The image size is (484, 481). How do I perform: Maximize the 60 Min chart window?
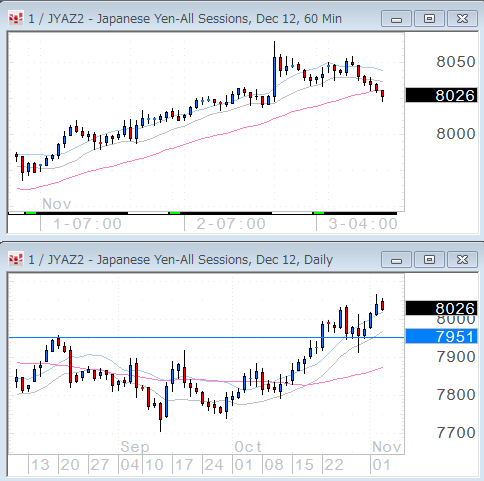tap(429, 19)
